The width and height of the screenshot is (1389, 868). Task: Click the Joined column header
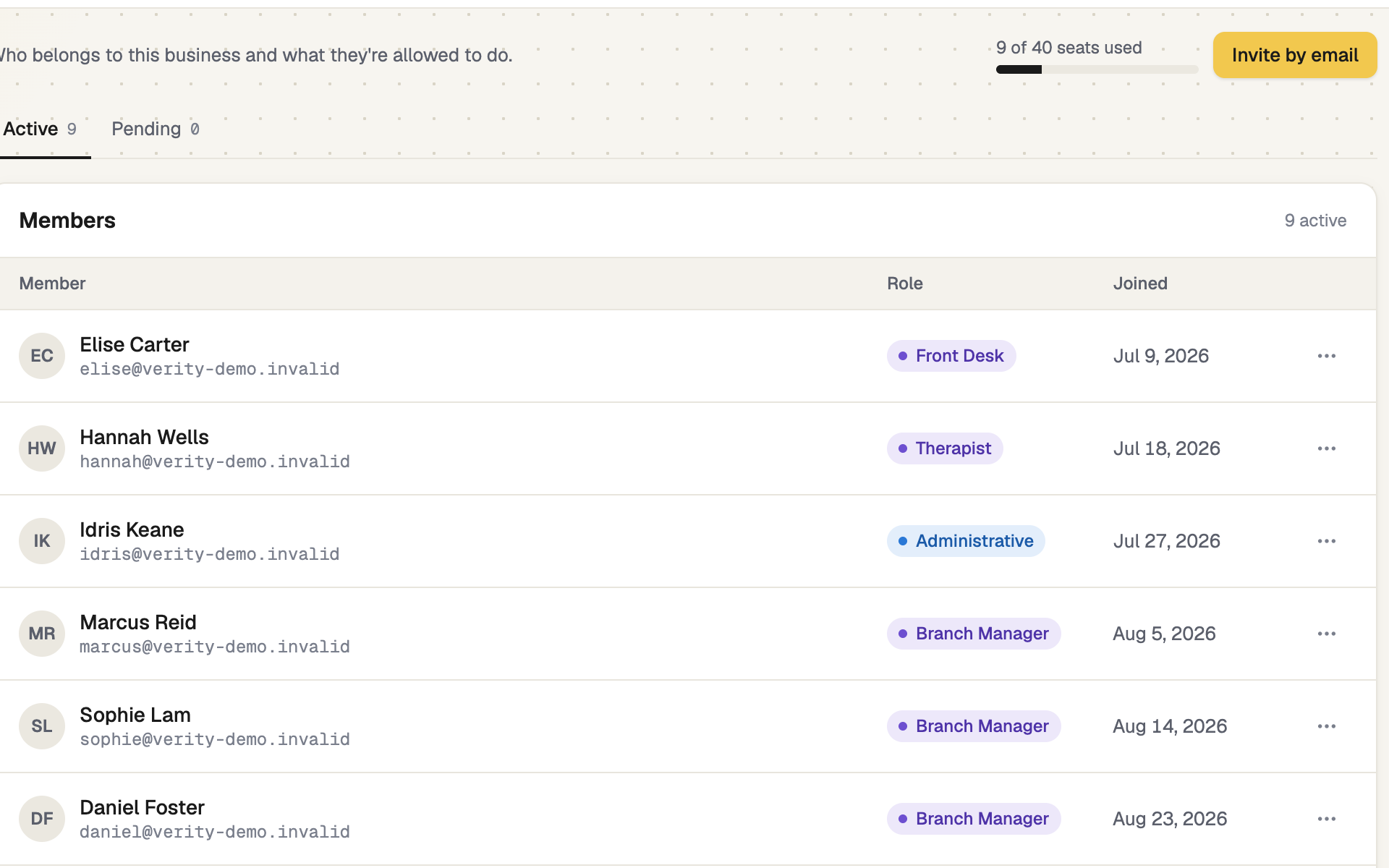point(1140,284)
